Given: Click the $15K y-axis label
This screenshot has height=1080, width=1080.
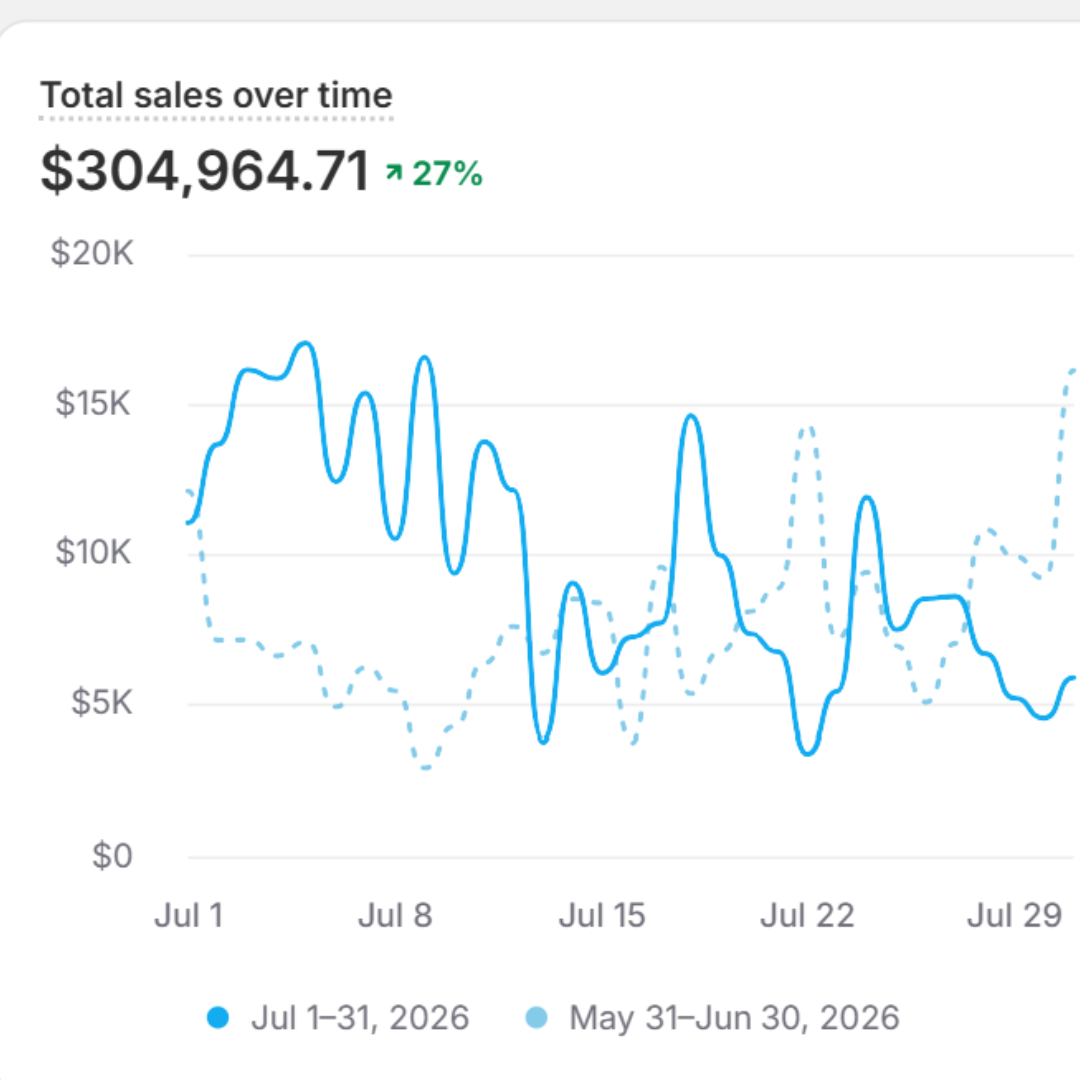Looking at the screenshot, I should (93, 403).
